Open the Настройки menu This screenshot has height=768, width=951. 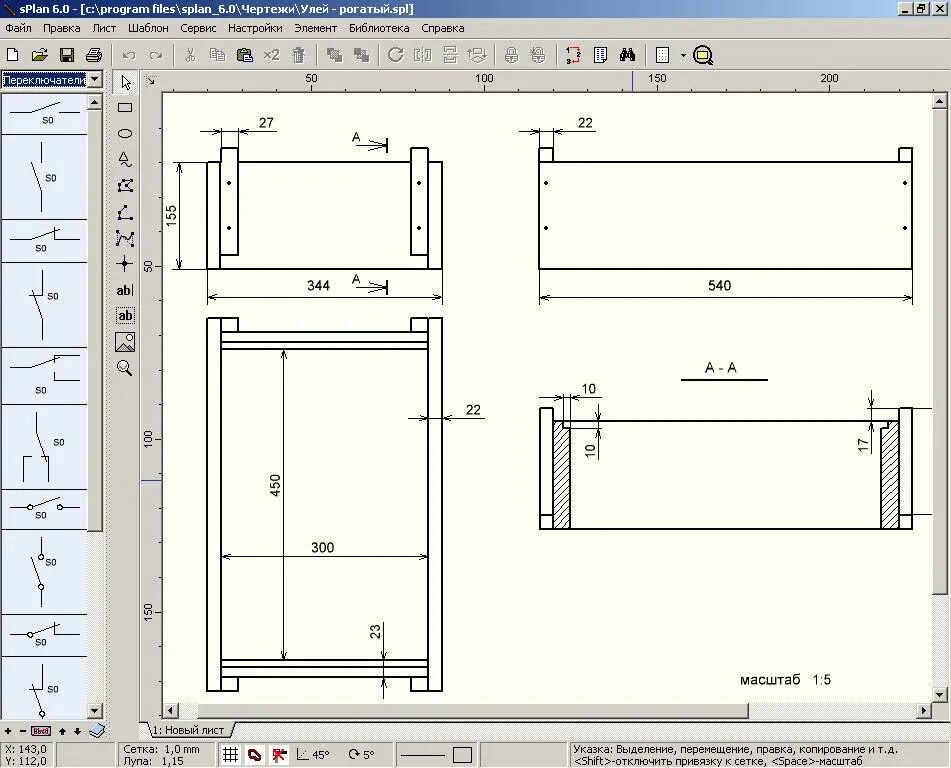(x=255, y=28)
